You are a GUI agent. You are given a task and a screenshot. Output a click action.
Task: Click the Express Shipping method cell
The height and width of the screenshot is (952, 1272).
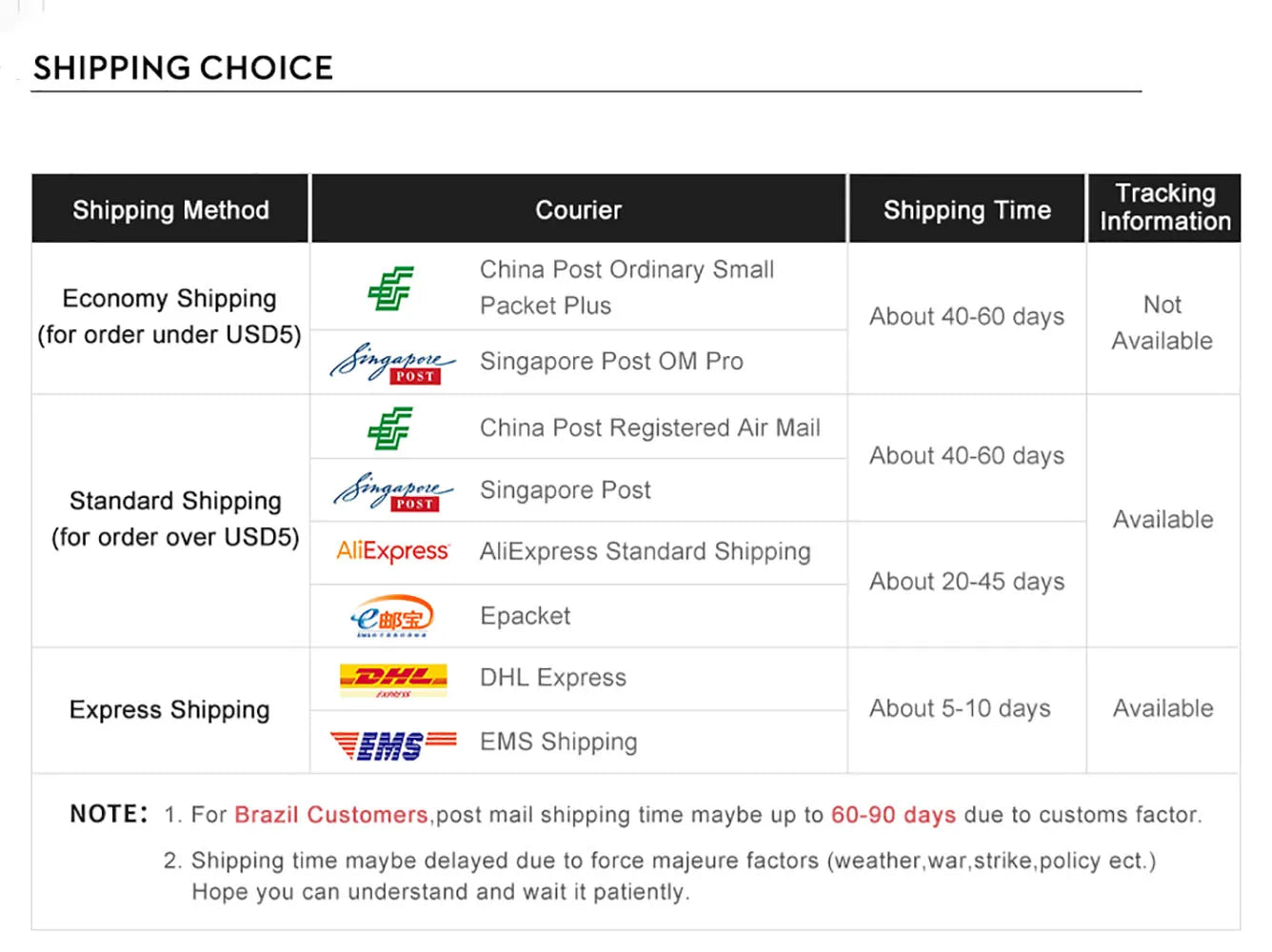click(169, 710)
